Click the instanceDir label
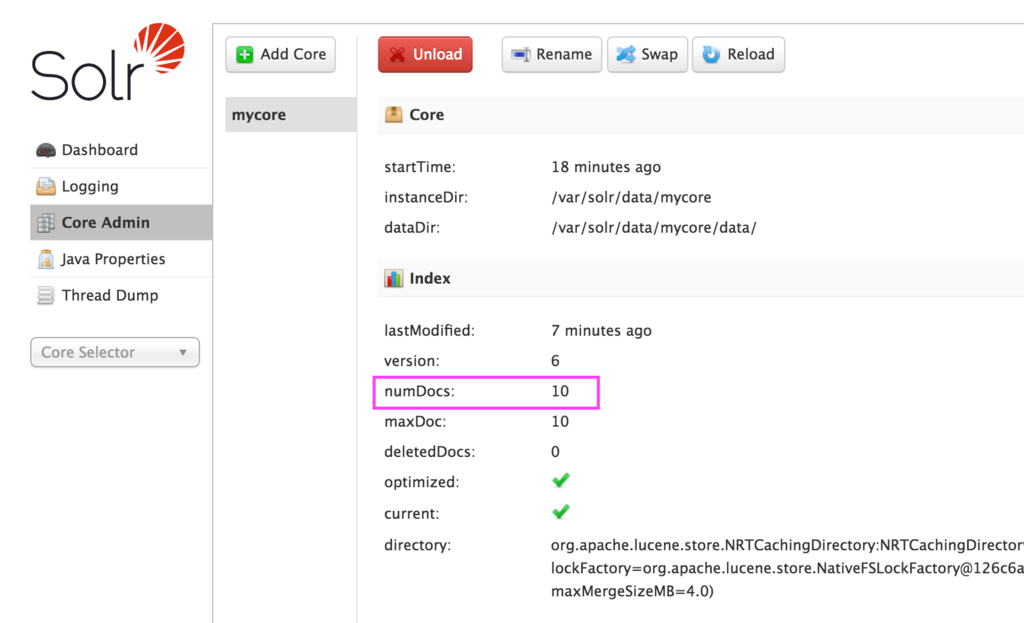This screenshot has height=623, width=1024. pos(426,197)
